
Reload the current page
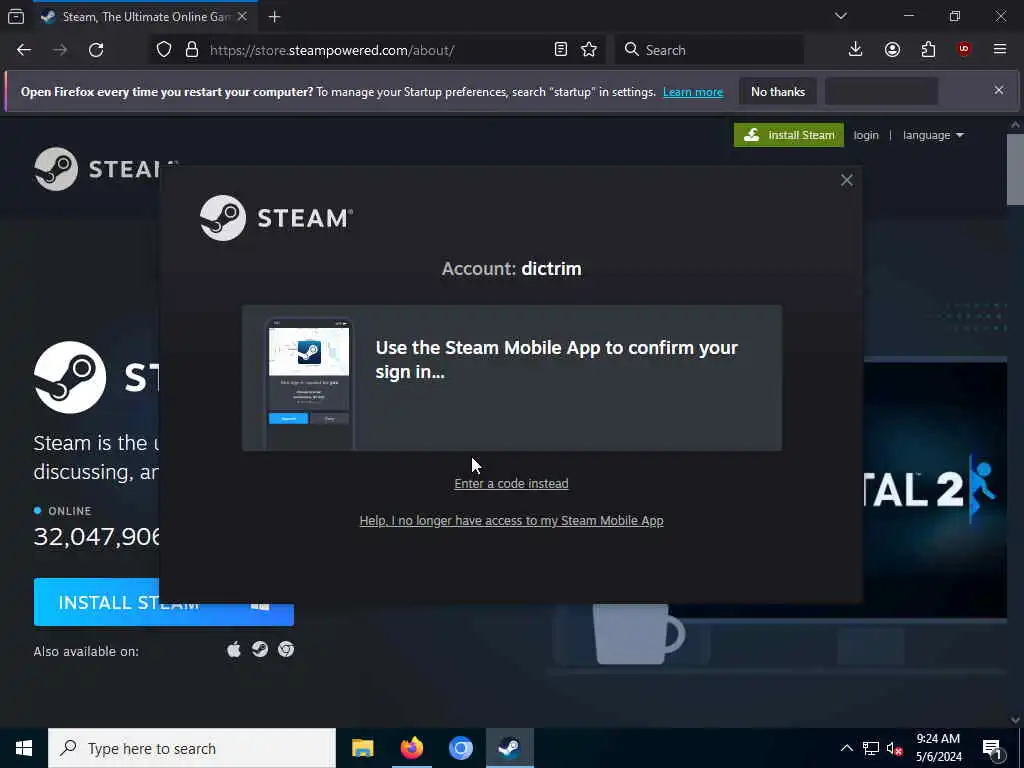(x=96, y=50)
